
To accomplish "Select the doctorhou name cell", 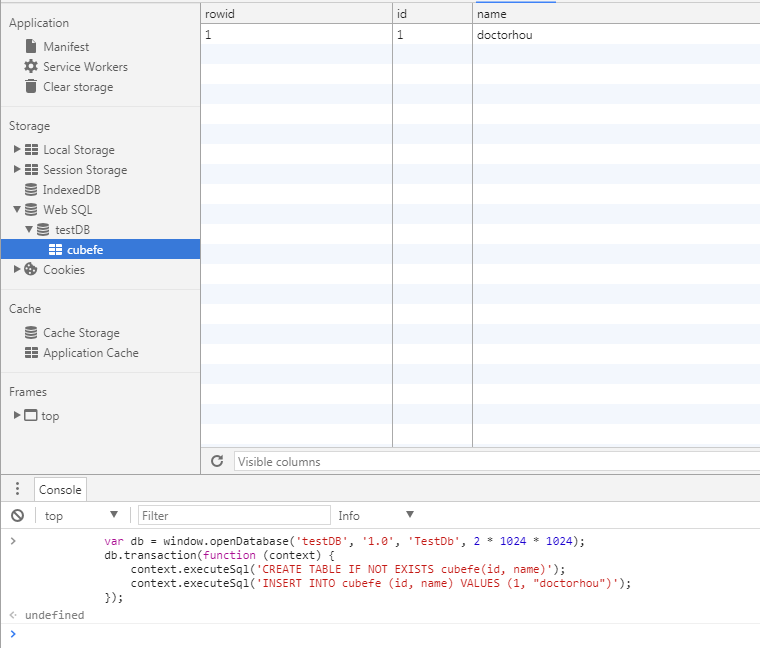I will click(616, 34).
